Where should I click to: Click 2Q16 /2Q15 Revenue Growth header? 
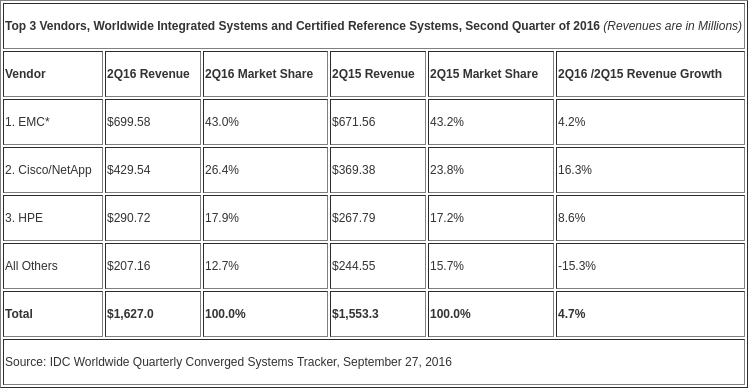pyautogui.click(x=650, y=74)
